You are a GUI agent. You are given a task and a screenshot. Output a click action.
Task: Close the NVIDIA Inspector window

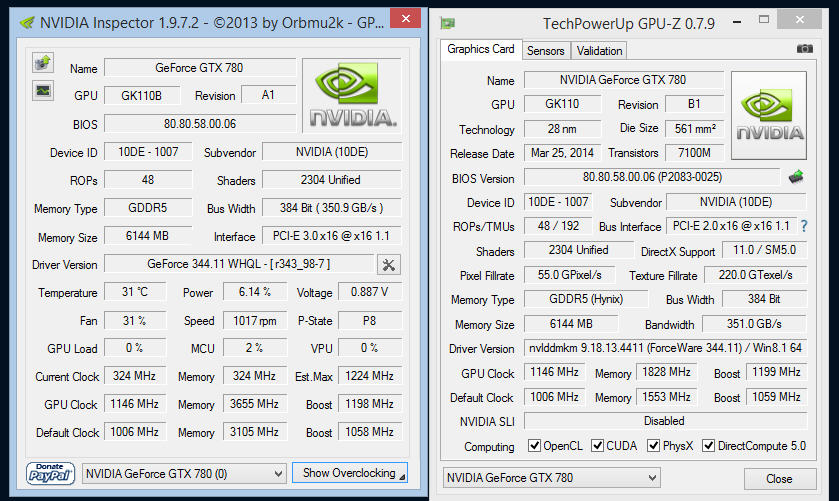[406, 19]
